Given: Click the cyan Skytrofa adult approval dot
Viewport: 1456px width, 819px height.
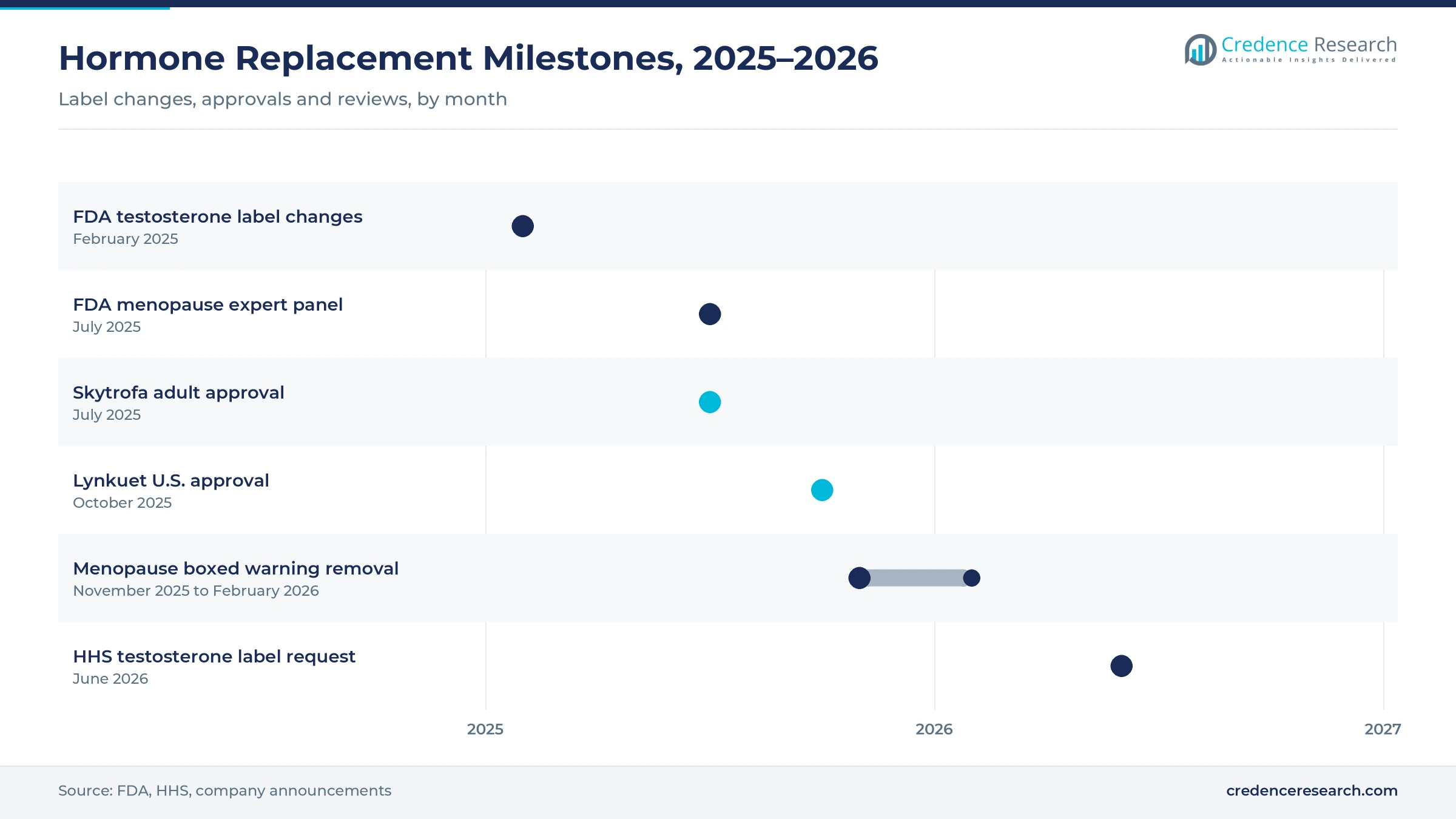Looking at the screenshot, I should [x=710, y=402].
